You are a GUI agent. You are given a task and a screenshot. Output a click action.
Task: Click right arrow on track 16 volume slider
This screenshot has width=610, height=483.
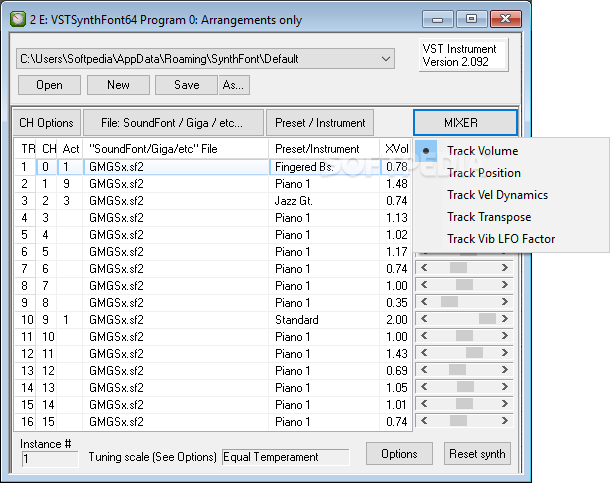click(x=505, y=421)
